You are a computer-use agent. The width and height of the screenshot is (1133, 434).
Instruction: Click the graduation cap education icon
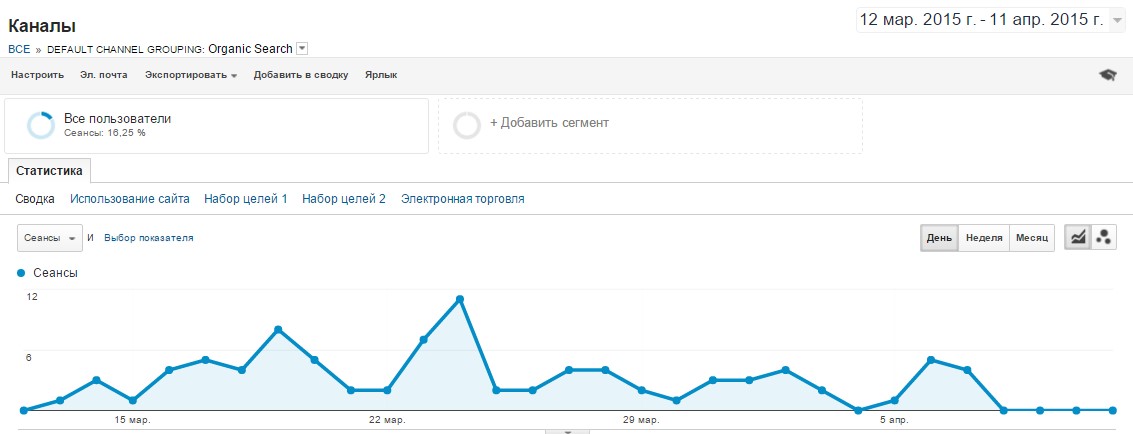[1107, 75]
